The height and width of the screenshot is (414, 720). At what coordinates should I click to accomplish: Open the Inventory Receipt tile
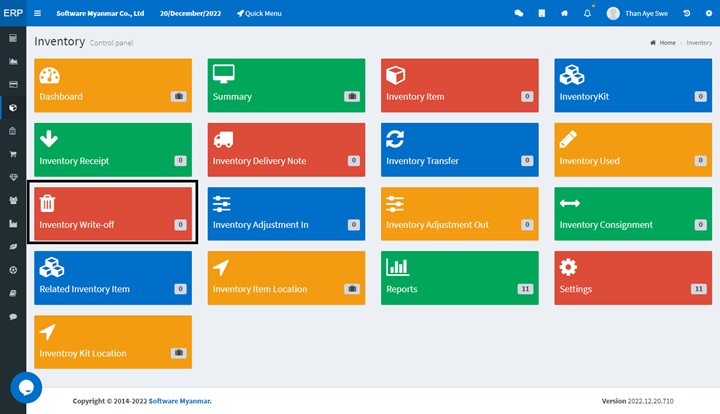pyautogui.click(x=113, y=150)
